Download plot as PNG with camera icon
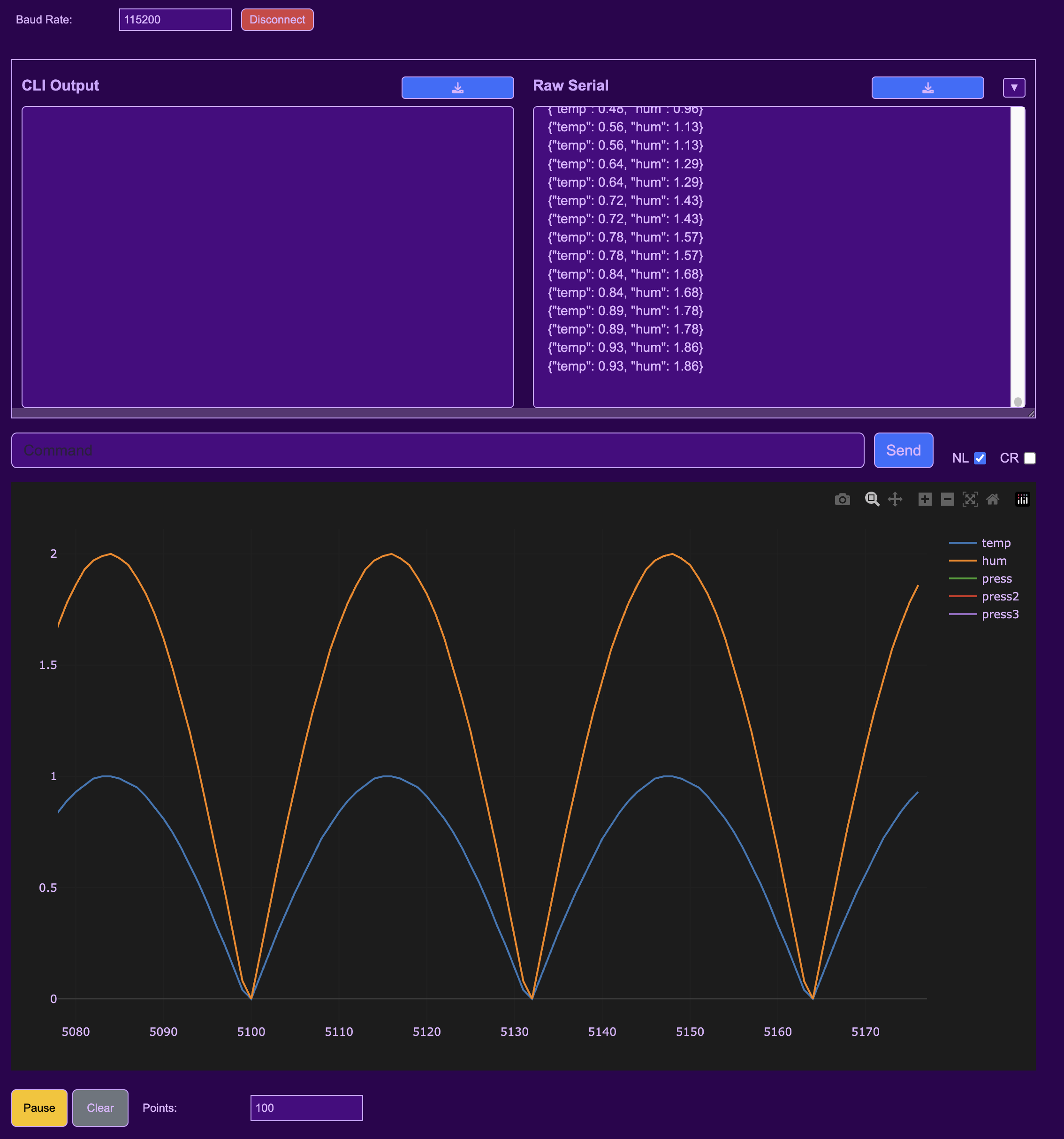1064x1139 pixels. [842, 499]
